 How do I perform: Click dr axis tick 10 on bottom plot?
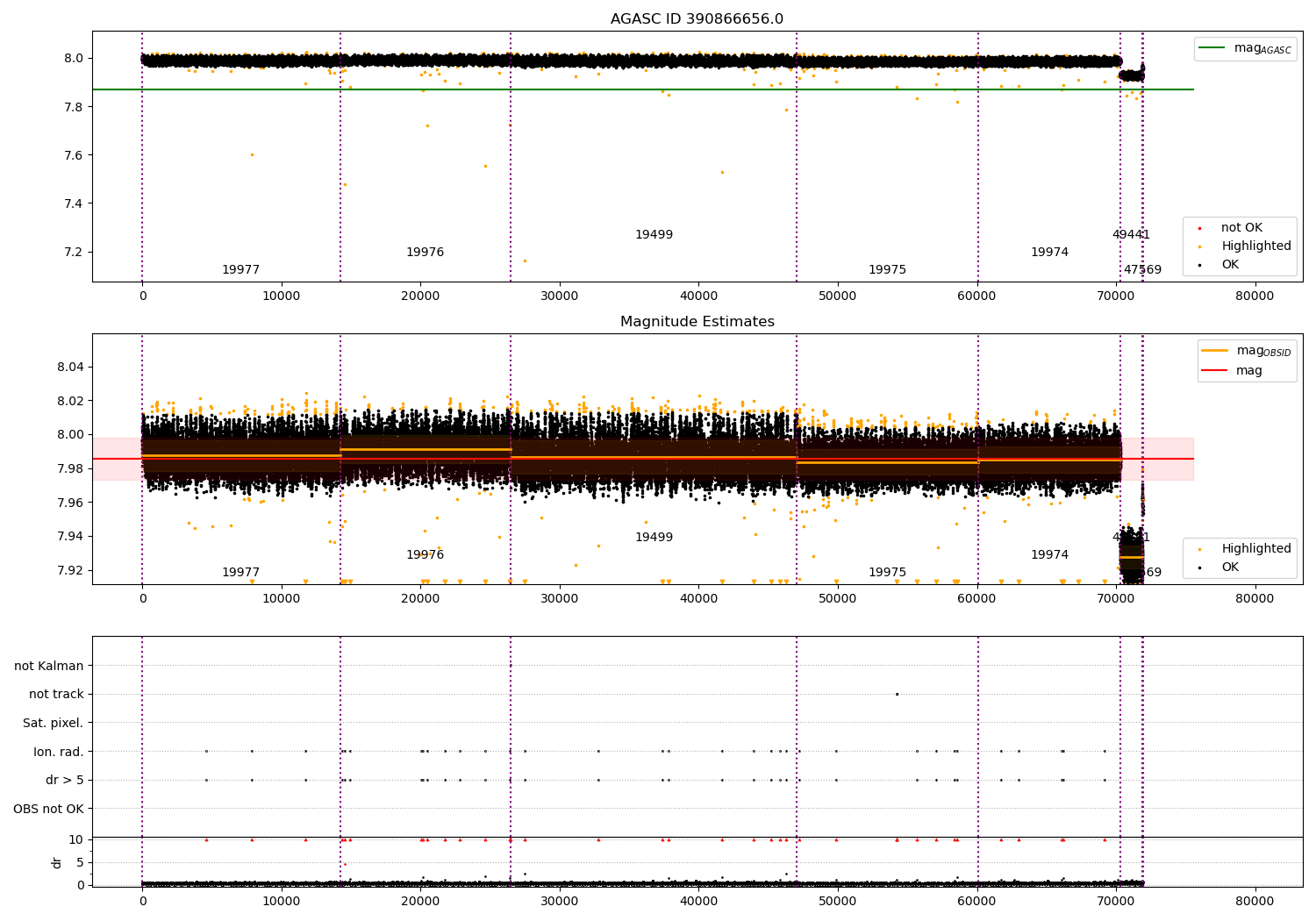coord(76,839)
